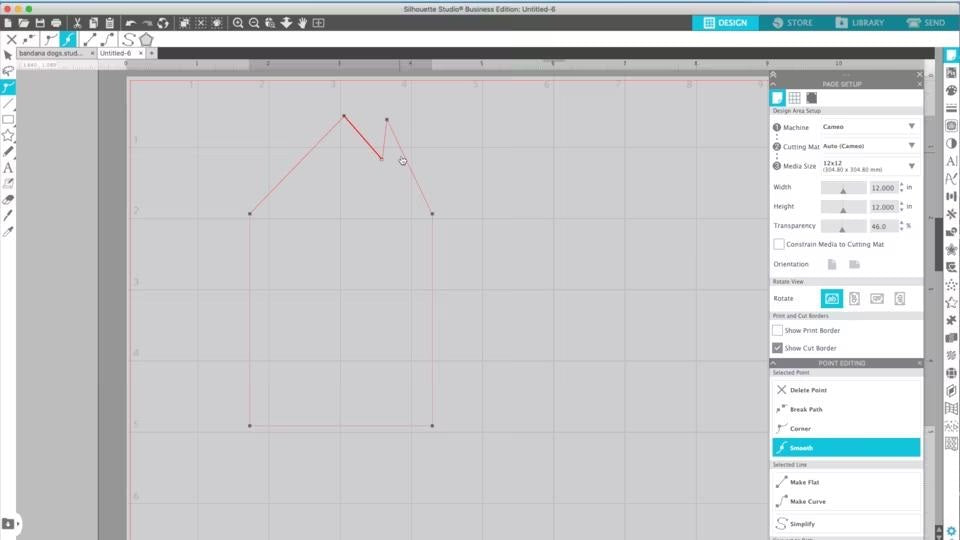
Task: Click the Make Curve icon in the top toolbar
Action: pos(108,39)
